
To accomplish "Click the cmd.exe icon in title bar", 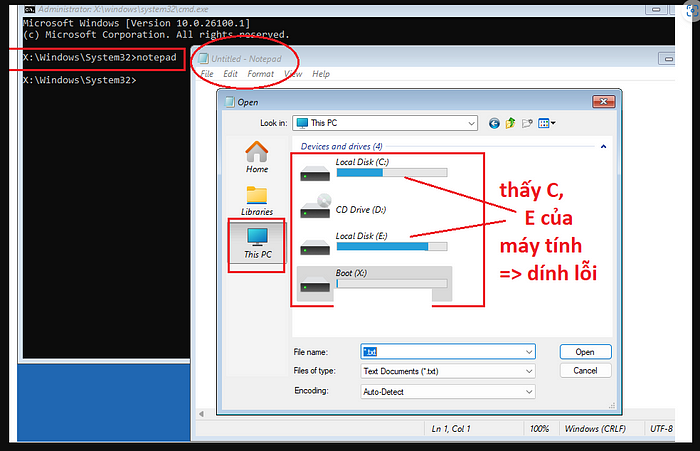I will (x=30, y=9).
